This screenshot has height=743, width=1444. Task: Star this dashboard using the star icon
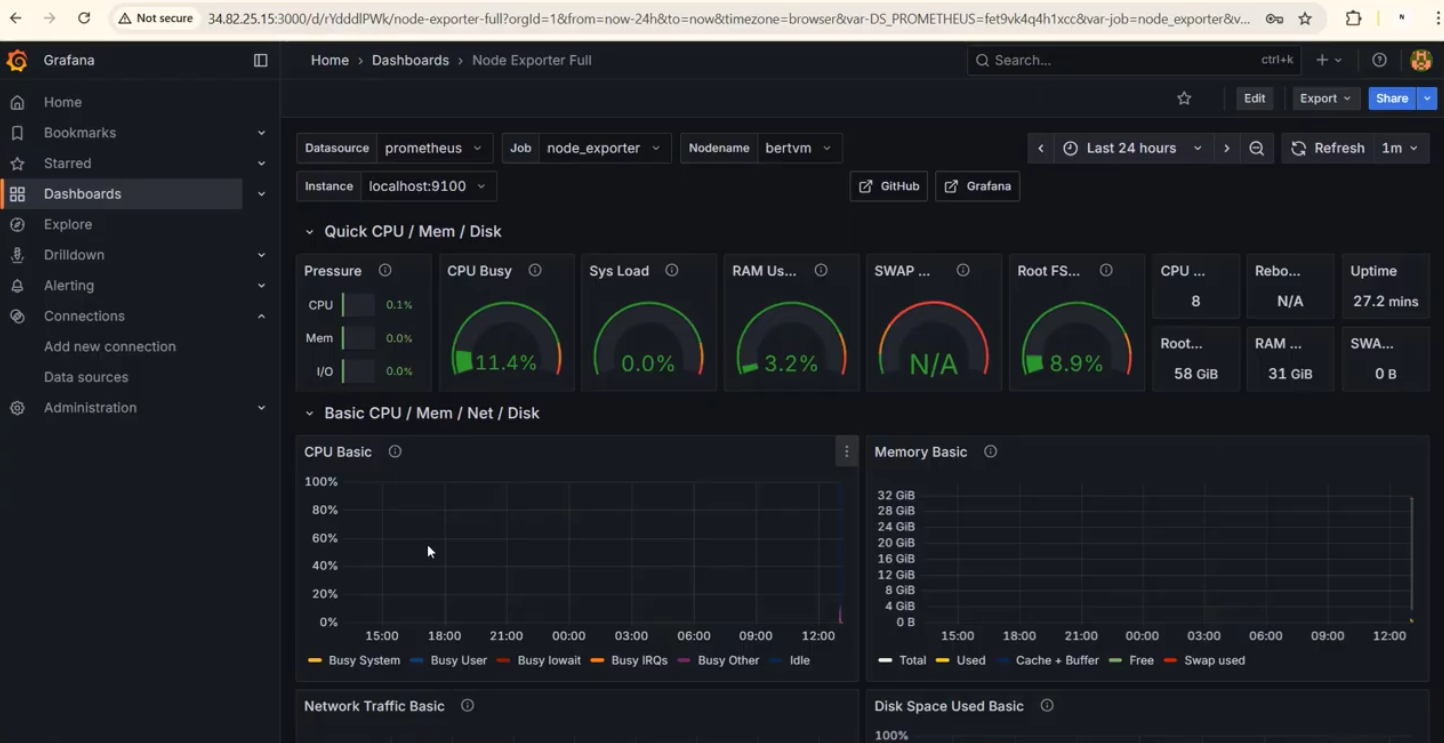coord(1184,98)
